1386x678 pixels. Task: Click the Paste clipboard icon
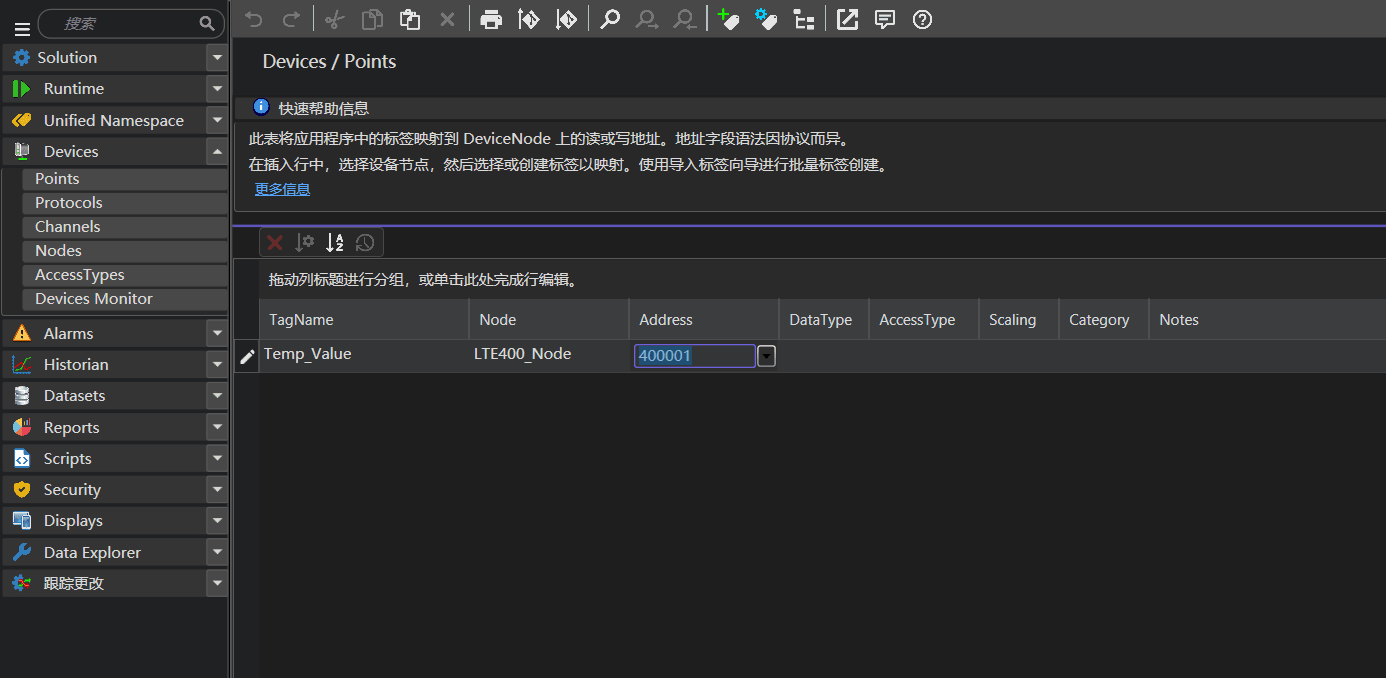pyautogui.click(x=409, y=19)
